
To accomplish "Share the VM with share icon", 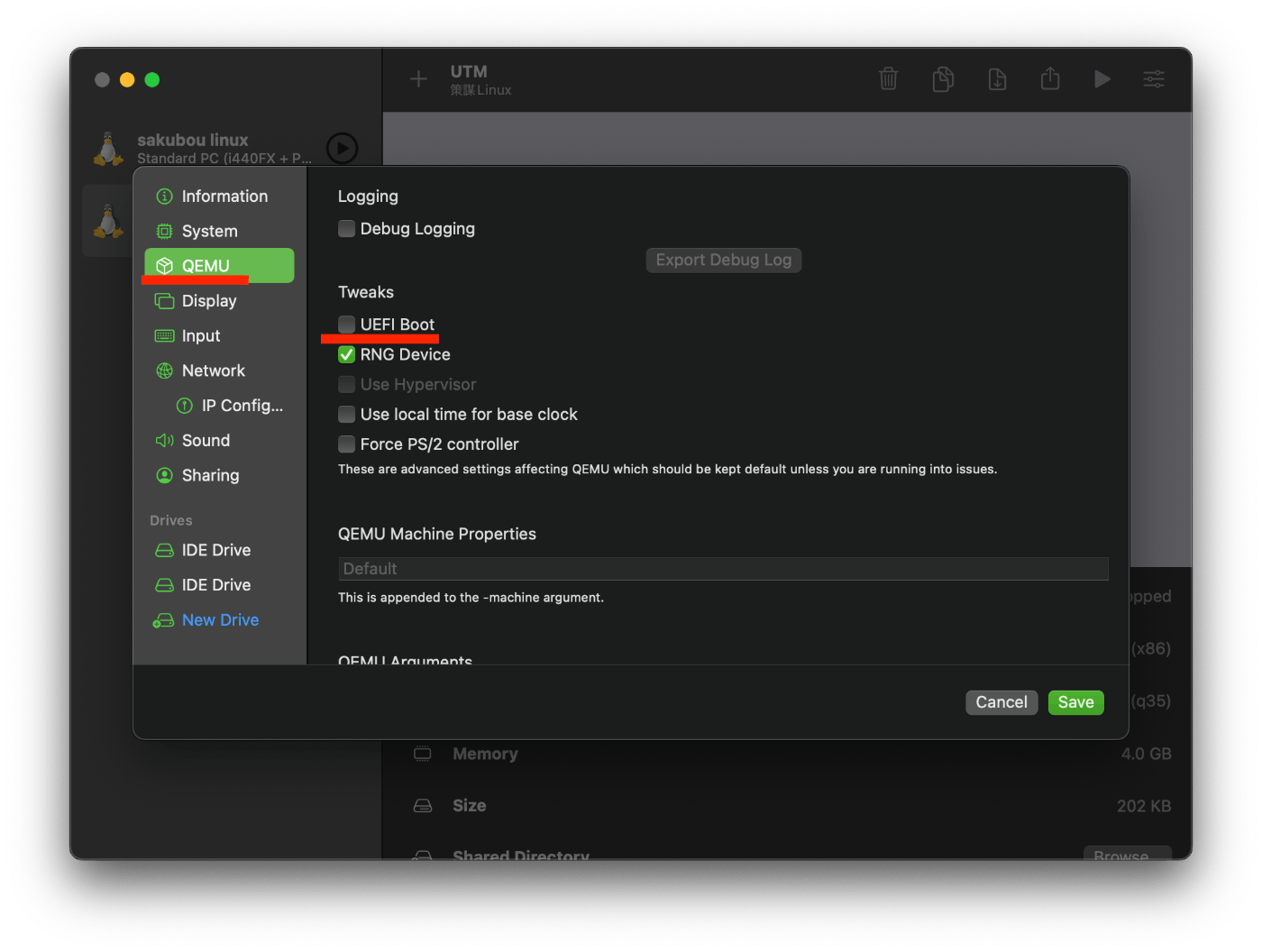I will tap(1050, 78).
